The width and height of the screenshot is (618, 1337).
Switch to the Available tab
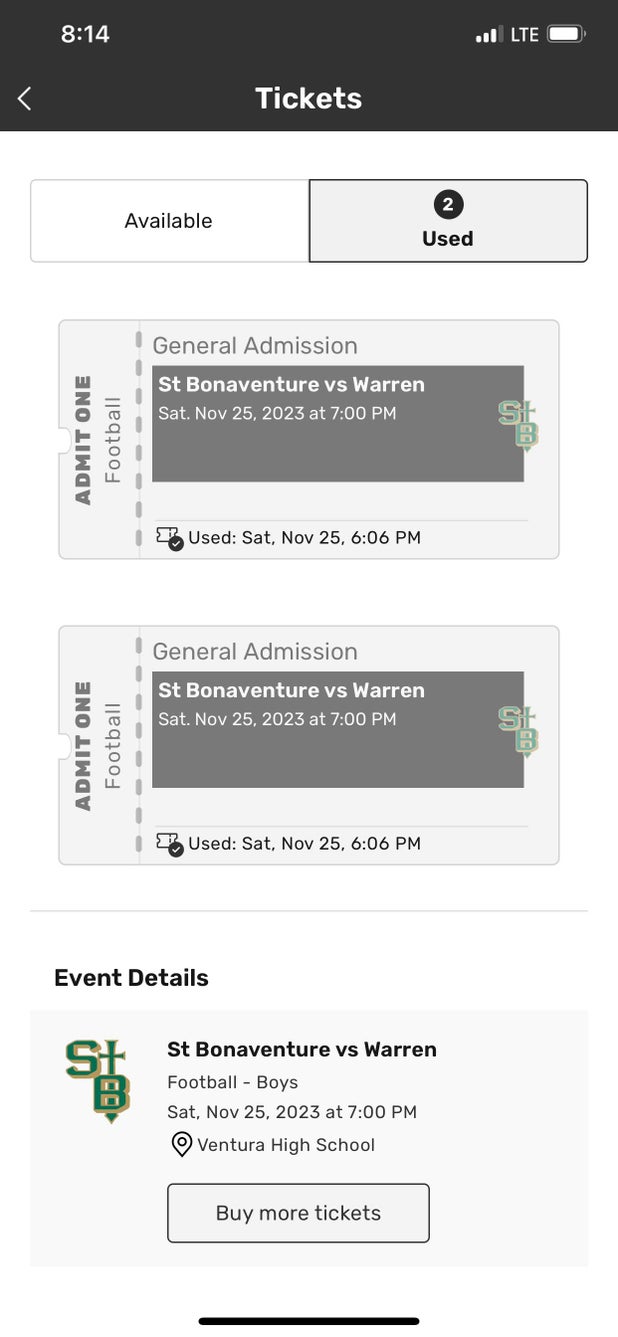169,221
